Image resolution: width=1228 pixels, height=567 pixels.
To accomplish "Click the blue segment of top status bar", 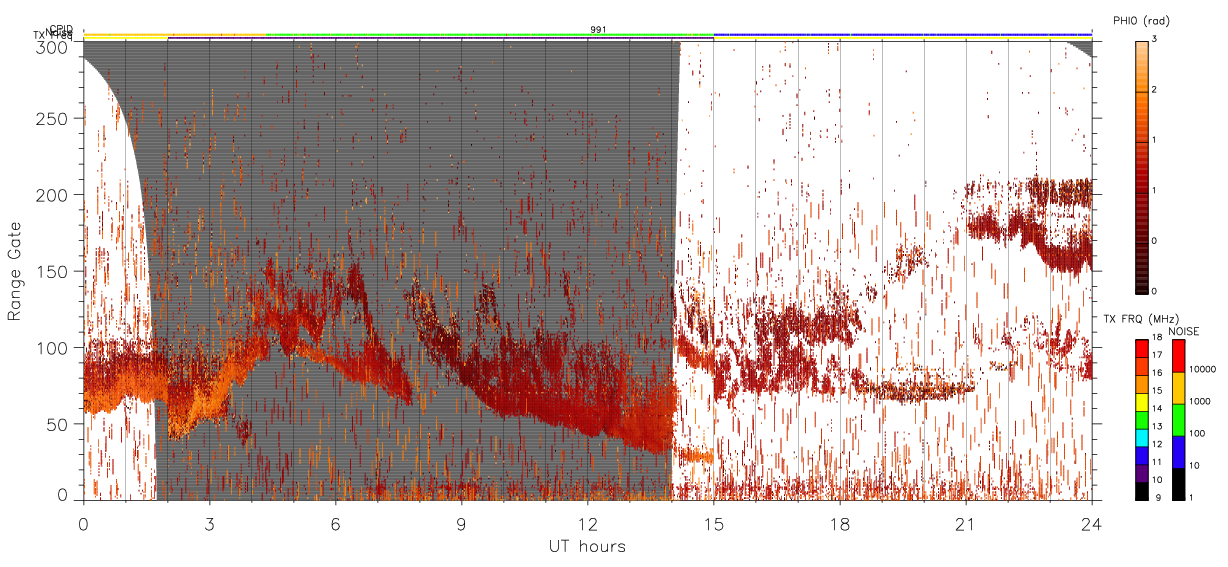I will 902,35.
